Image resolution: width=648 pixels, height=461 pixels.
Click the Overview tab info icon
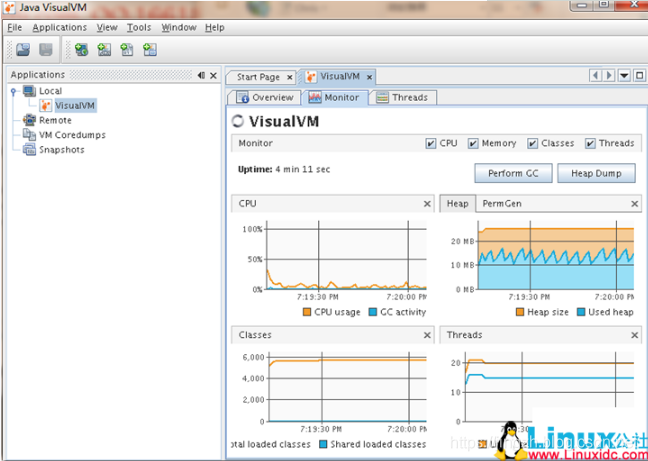pyautogui.click(x=243, y=98)
